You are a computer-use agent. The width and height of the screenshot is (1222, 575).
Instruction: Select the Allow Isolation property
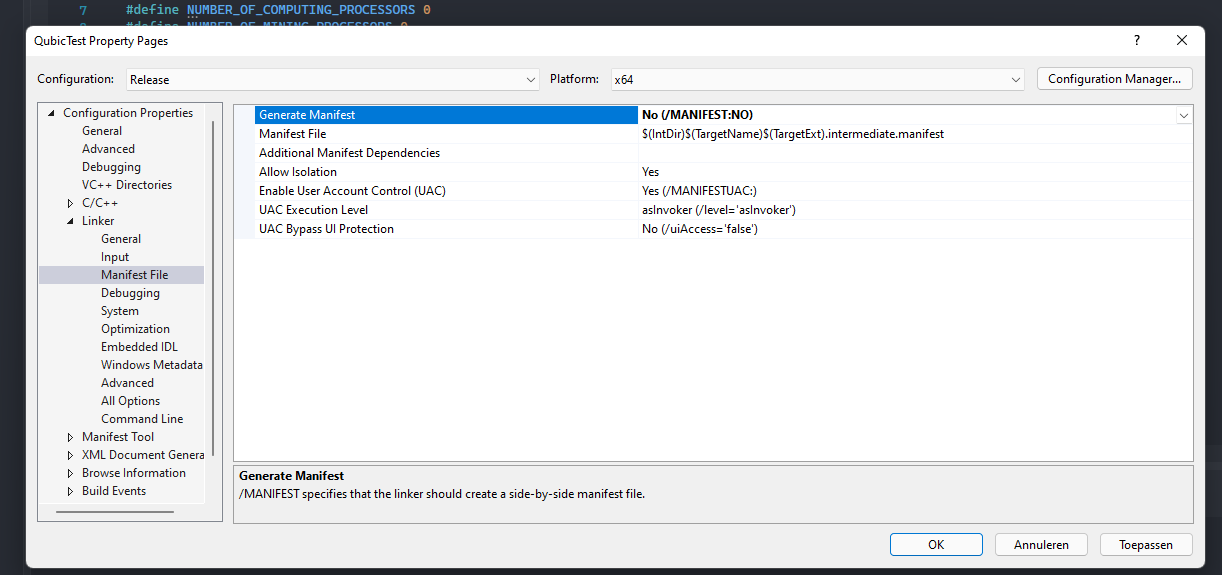(x=298, y=172)
